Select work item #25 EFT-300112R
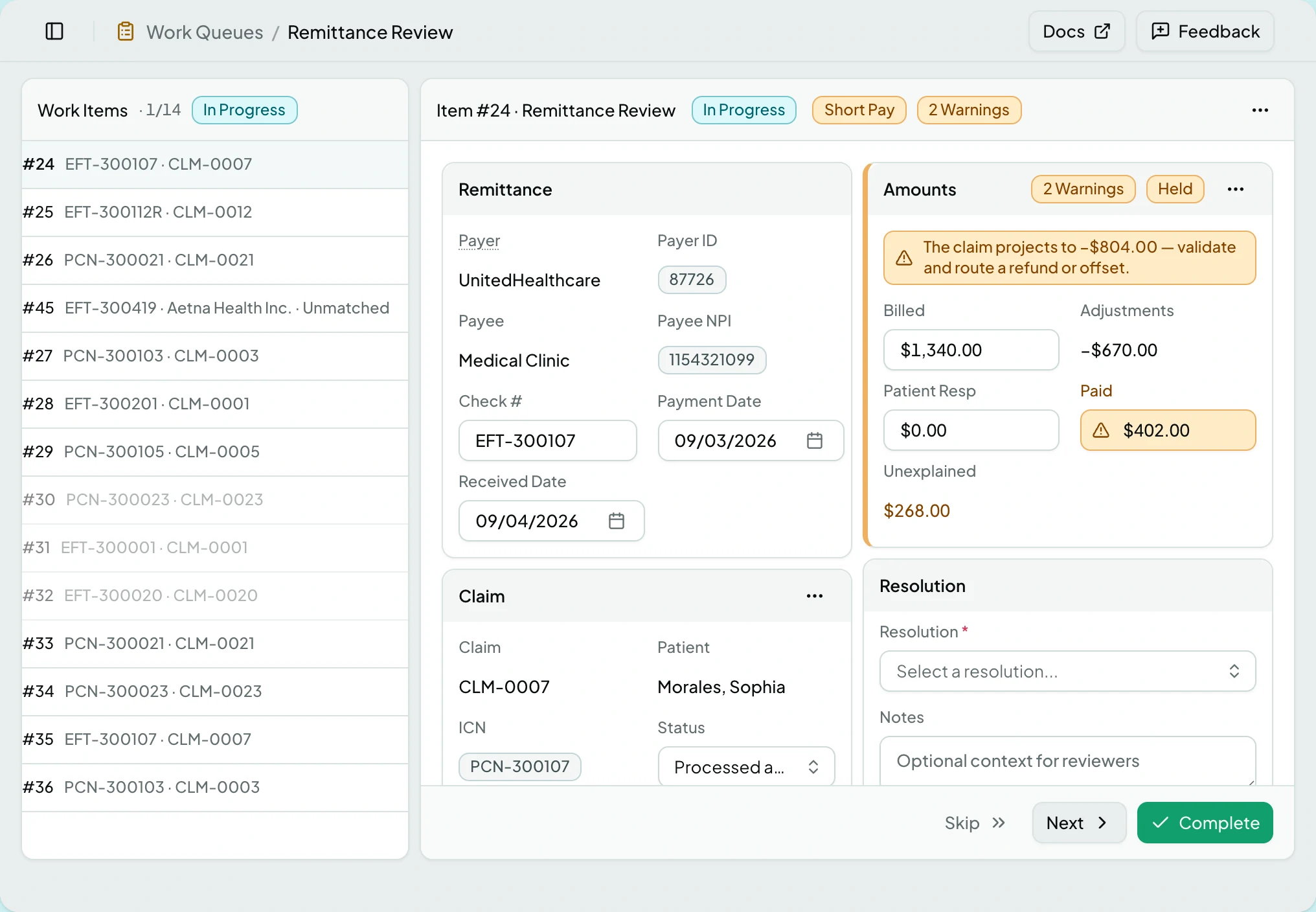The height and width of the screenshot is (912, 1316). pyautogui.click(x=215, y=212)
